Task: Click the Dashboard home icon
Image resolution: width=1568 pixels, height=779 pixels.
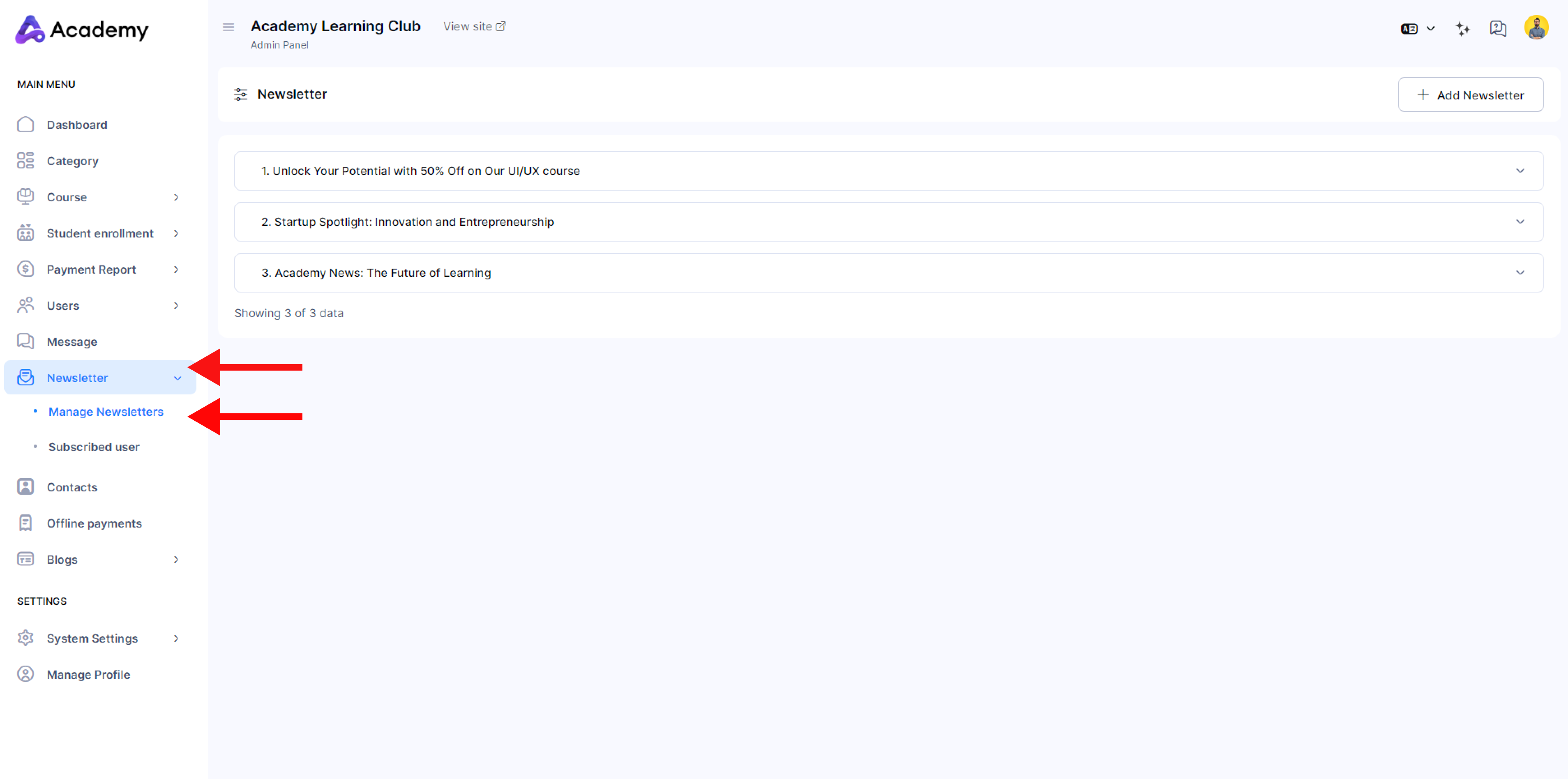Action: (x=25, y=124)
